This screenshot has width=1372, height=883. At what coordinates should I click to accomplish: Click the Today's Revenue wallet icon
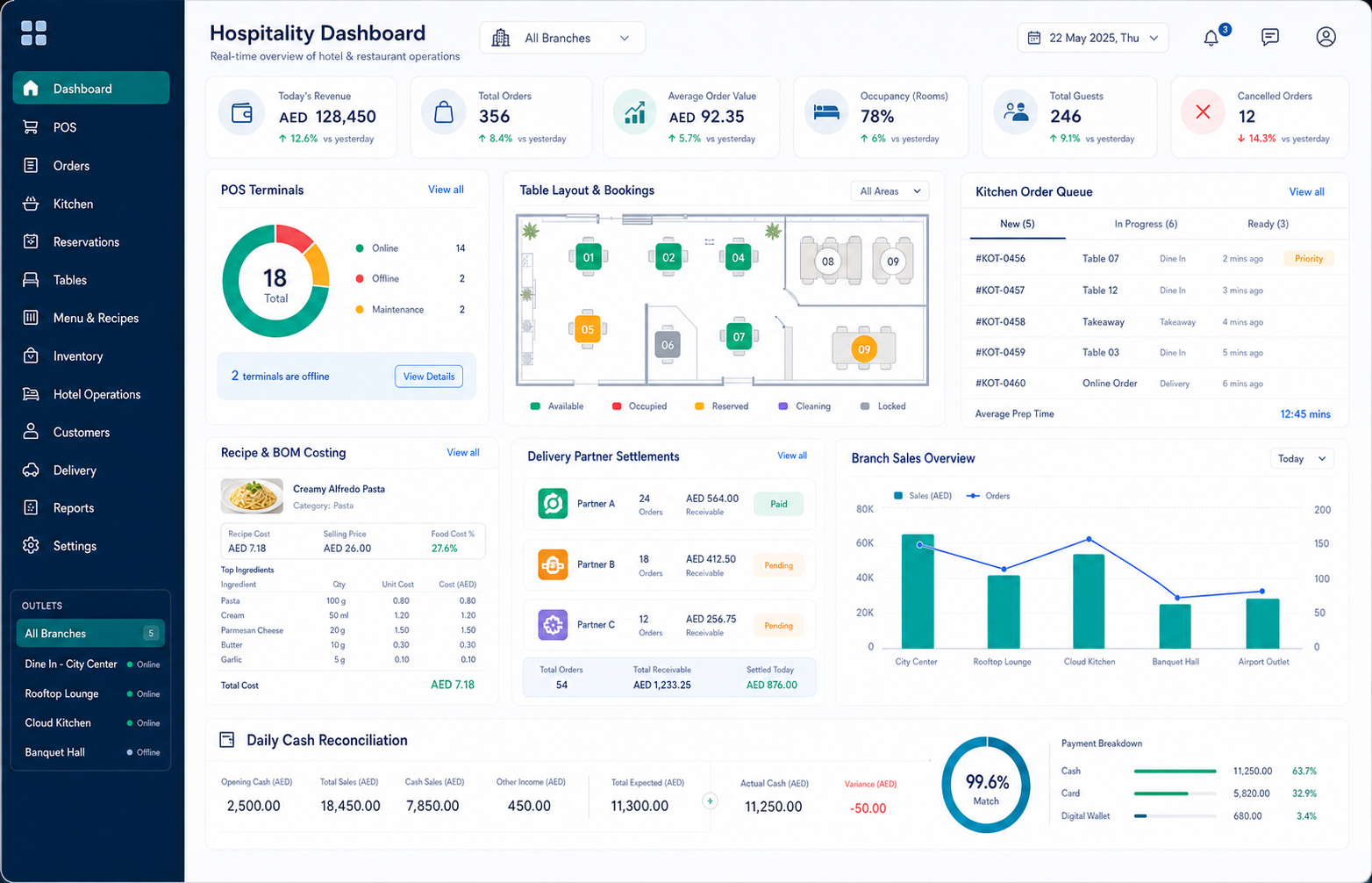click(241, 113)
